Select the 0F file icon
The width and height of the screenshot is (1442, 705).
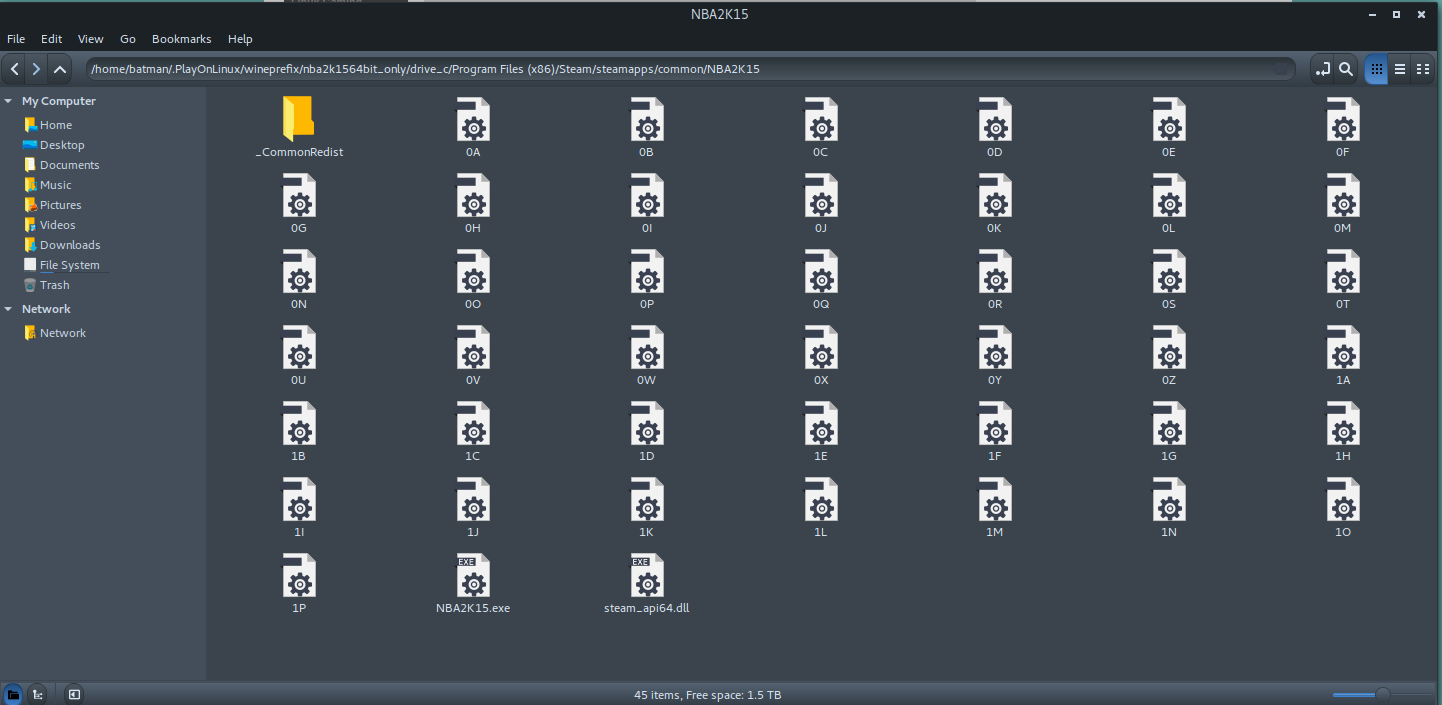[1342, 119]
